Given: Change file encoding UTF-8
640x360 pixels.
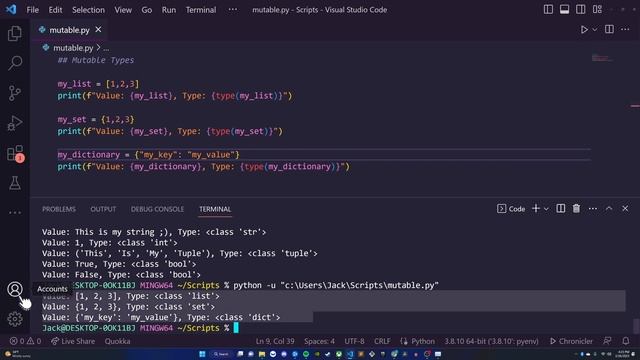Looking at the screenshot, I should (x=354, y=341).
